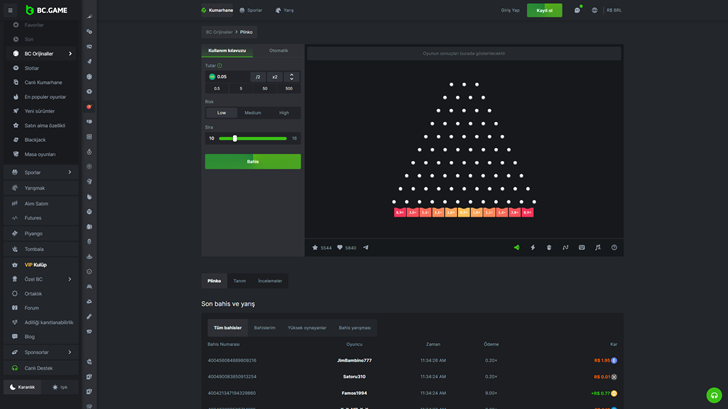Open Yarış tab in top navigation
Screen dimensions: 728x409
285,10
